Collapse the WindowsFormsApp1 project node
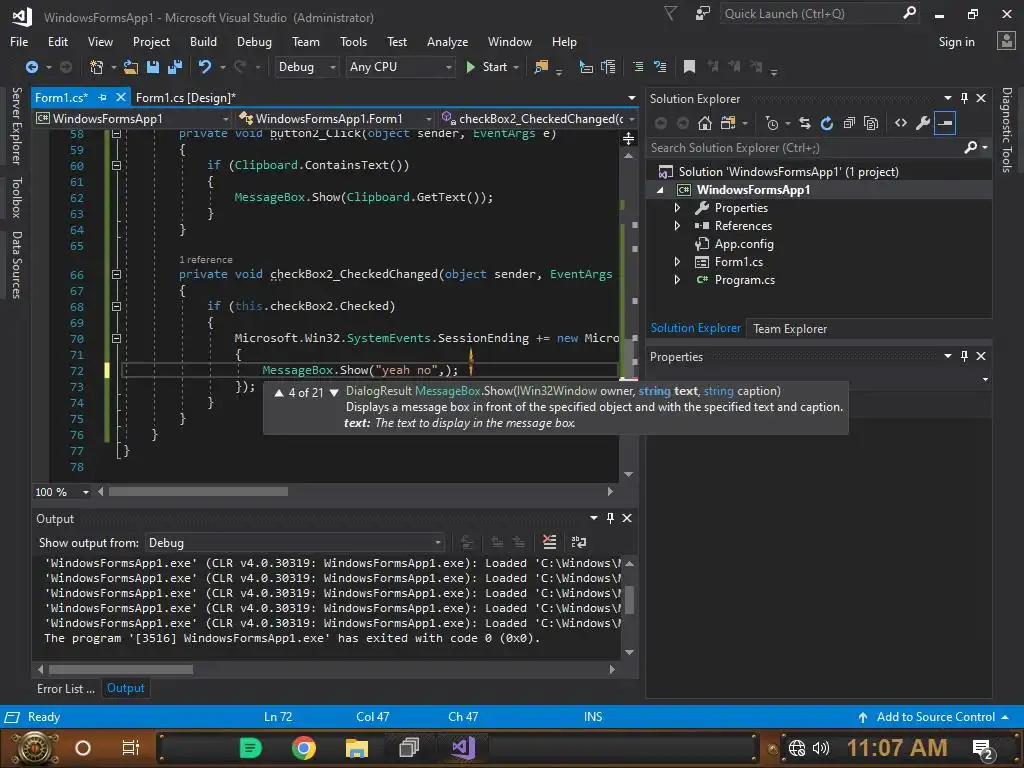Image resolution: width=1024 pixels, height=768 pixels. (660, 190)
